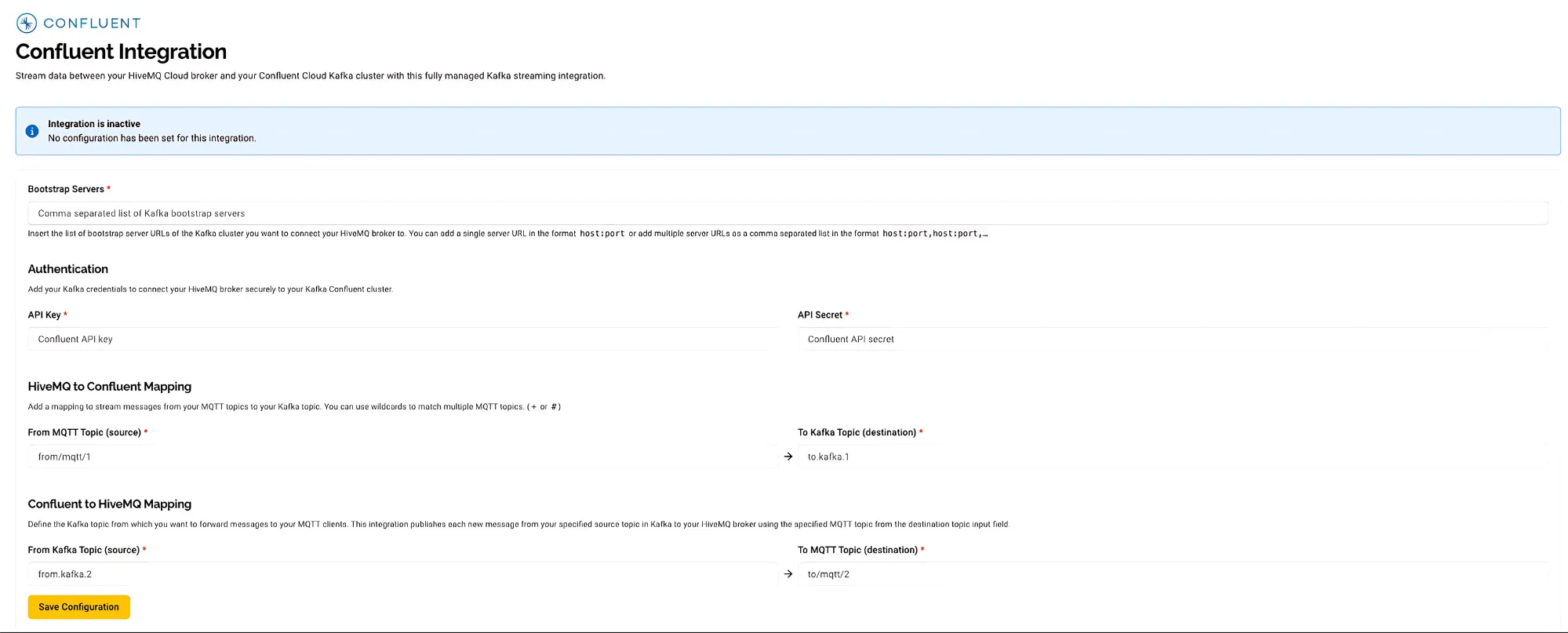1568x633 pixels.
Task: Click the 'Integration is inactive' banner title
Action: 94,124
